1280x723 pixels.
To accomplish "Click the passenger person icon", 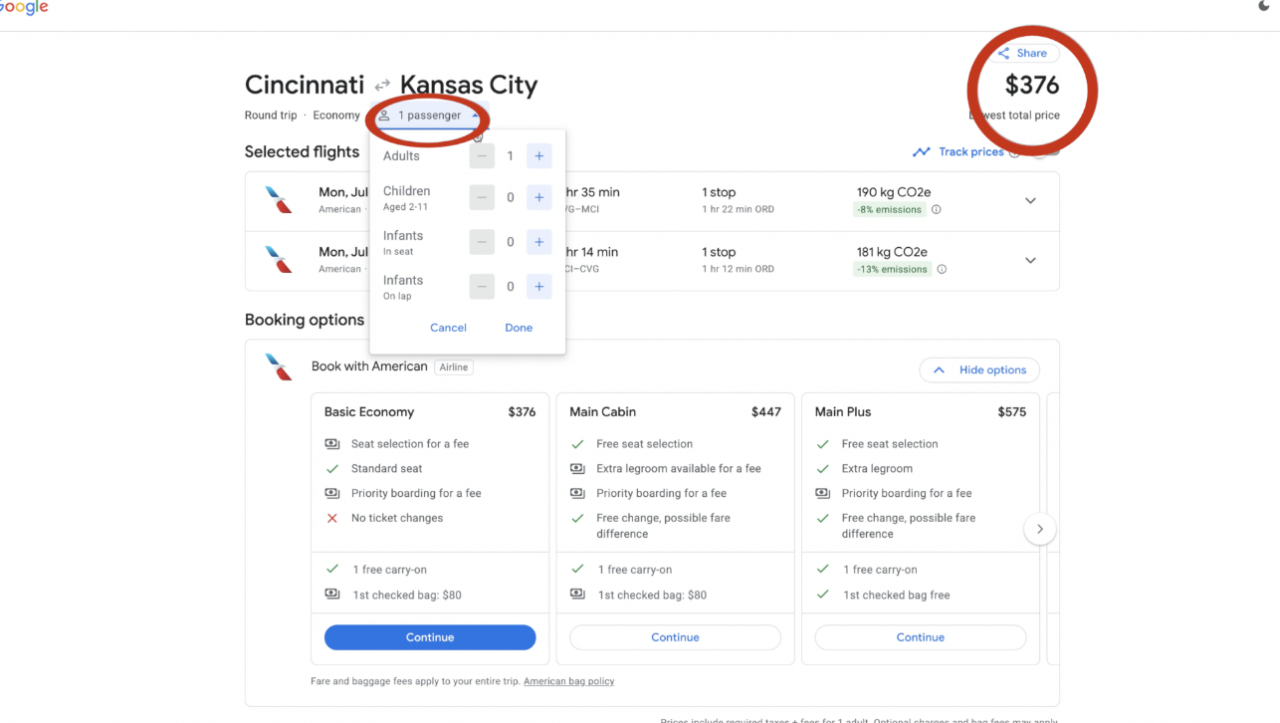I will [384, 116].
